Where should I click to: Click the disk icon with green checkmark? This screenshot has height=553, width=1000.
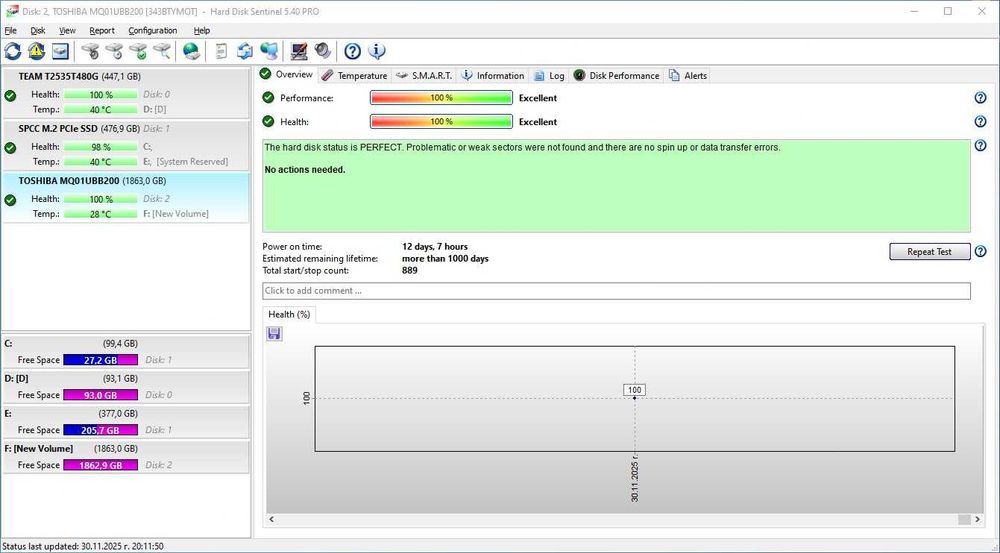point(138,51)
